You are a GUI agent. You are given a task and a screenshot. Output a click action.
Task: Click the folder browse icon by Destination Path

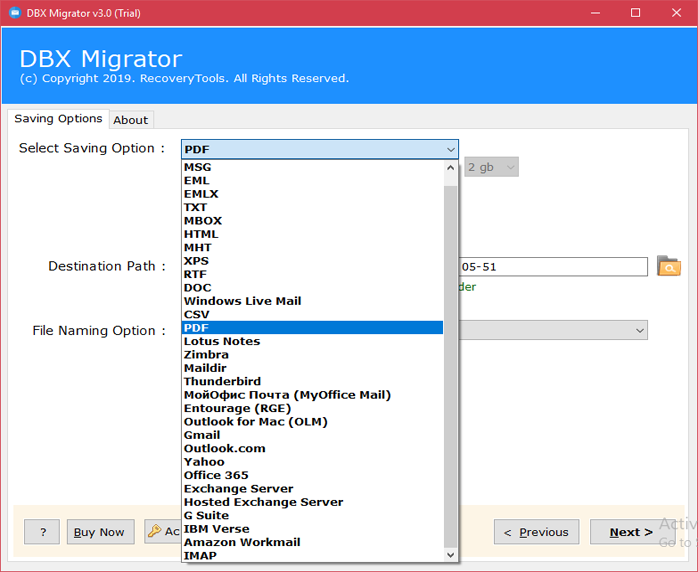click(669, 266)
